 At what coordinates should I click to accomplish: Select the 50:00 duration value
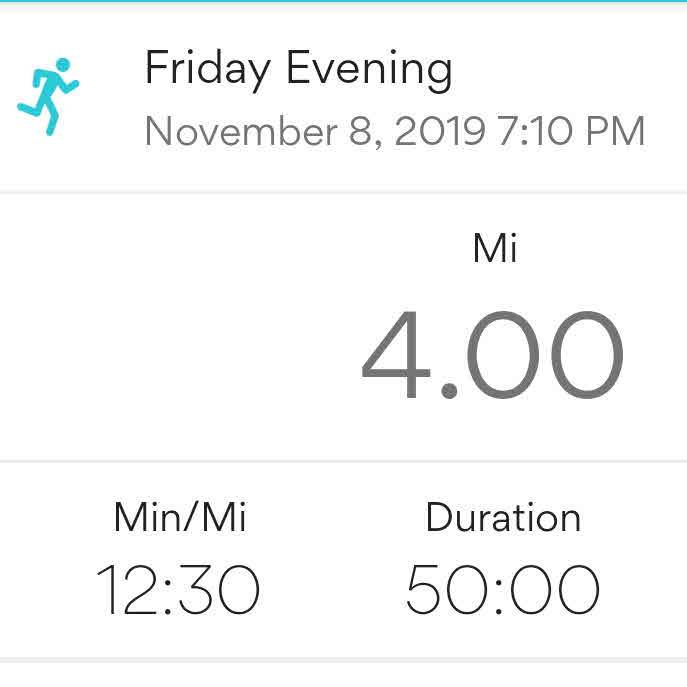pyautogui.click(x=503, y=589)
